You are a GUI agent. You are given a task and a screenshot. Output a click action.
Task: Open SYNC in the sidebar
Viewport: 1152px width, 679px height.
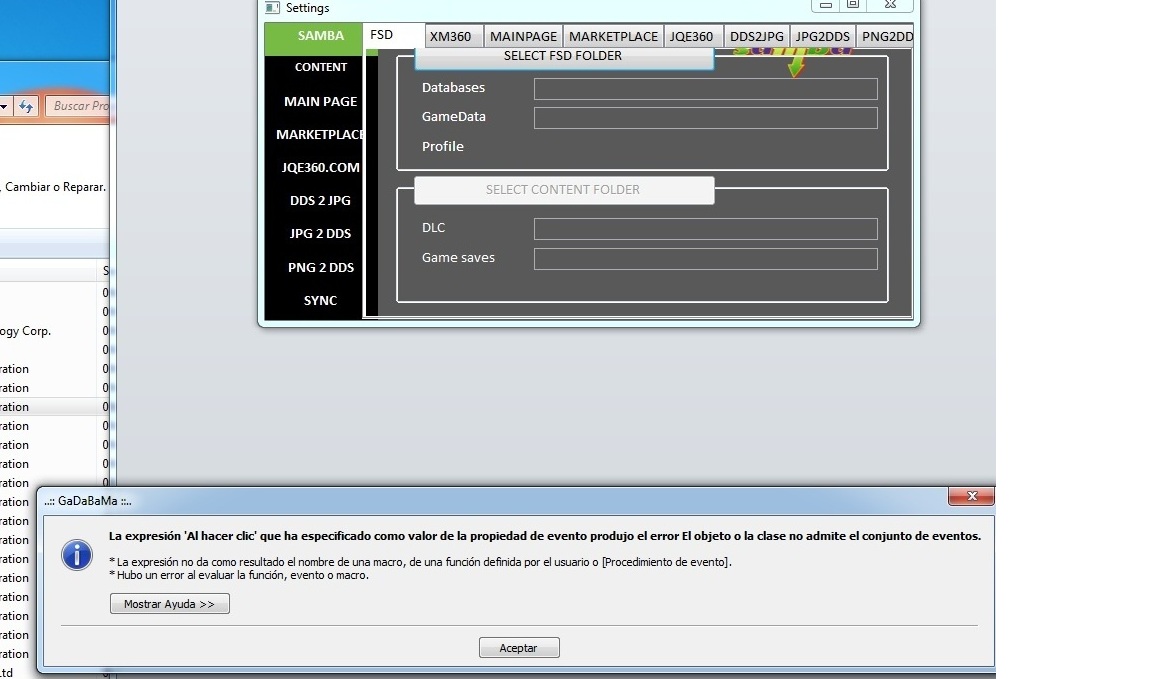[x=320, y=301]
